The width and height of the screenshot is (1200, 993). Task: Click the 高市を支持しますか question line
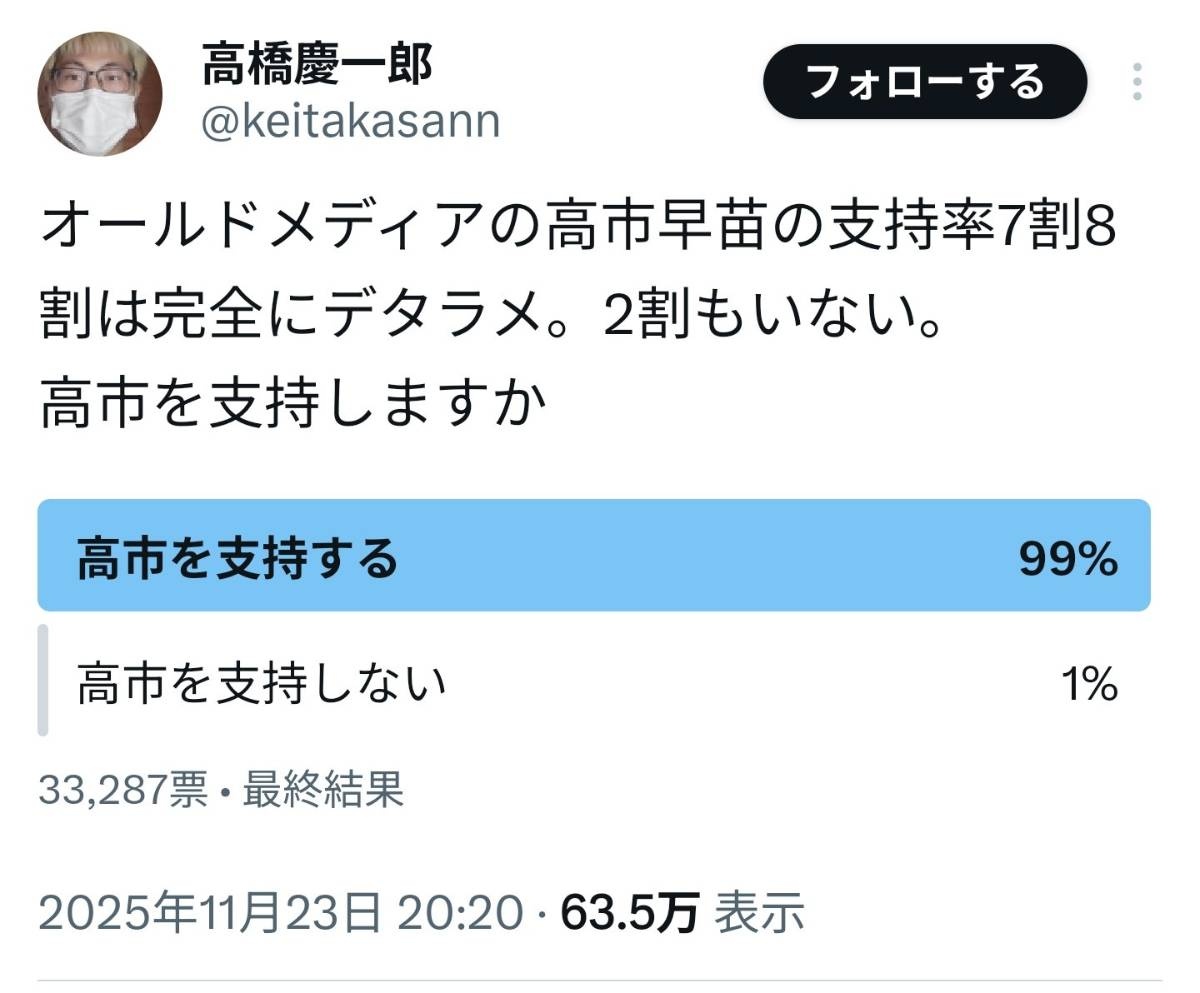coord(297,405)
